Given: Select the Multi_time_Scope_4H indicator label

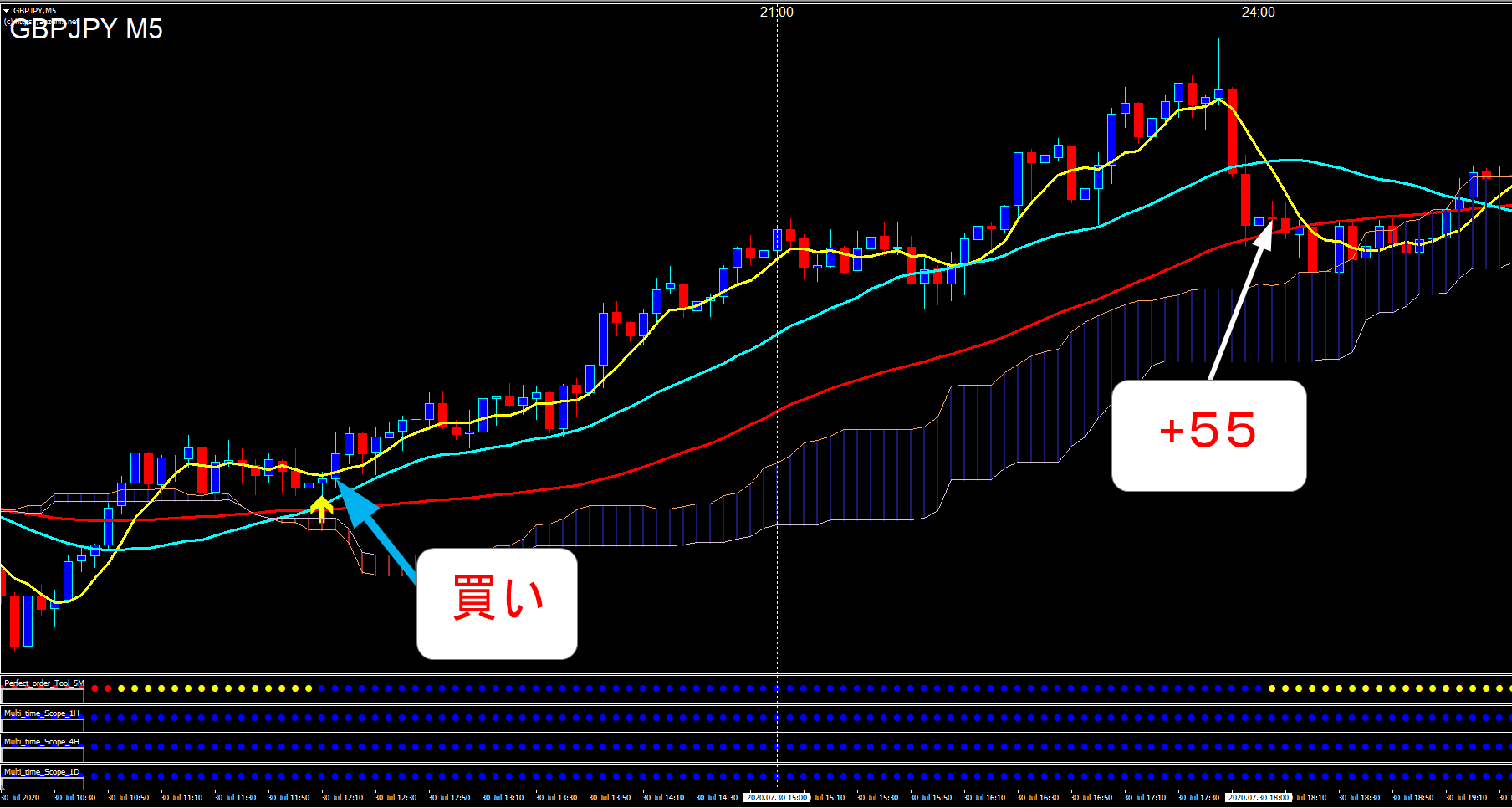Looking at the screenshot, I should (x=42, y=742).
